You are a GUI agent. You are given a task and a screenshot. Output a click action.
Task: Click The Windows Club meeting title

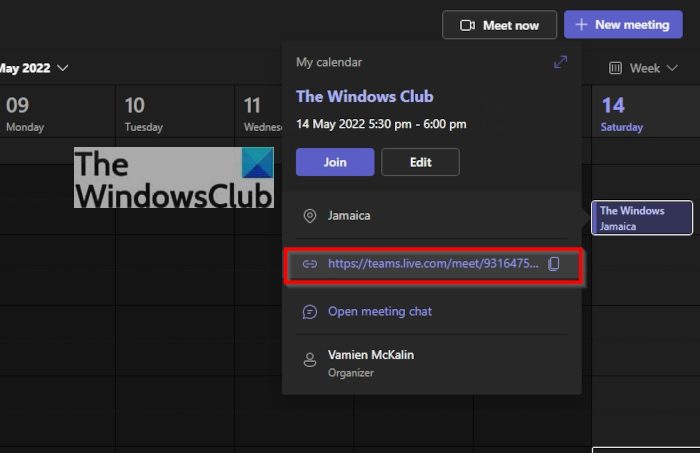click(364, 96)
